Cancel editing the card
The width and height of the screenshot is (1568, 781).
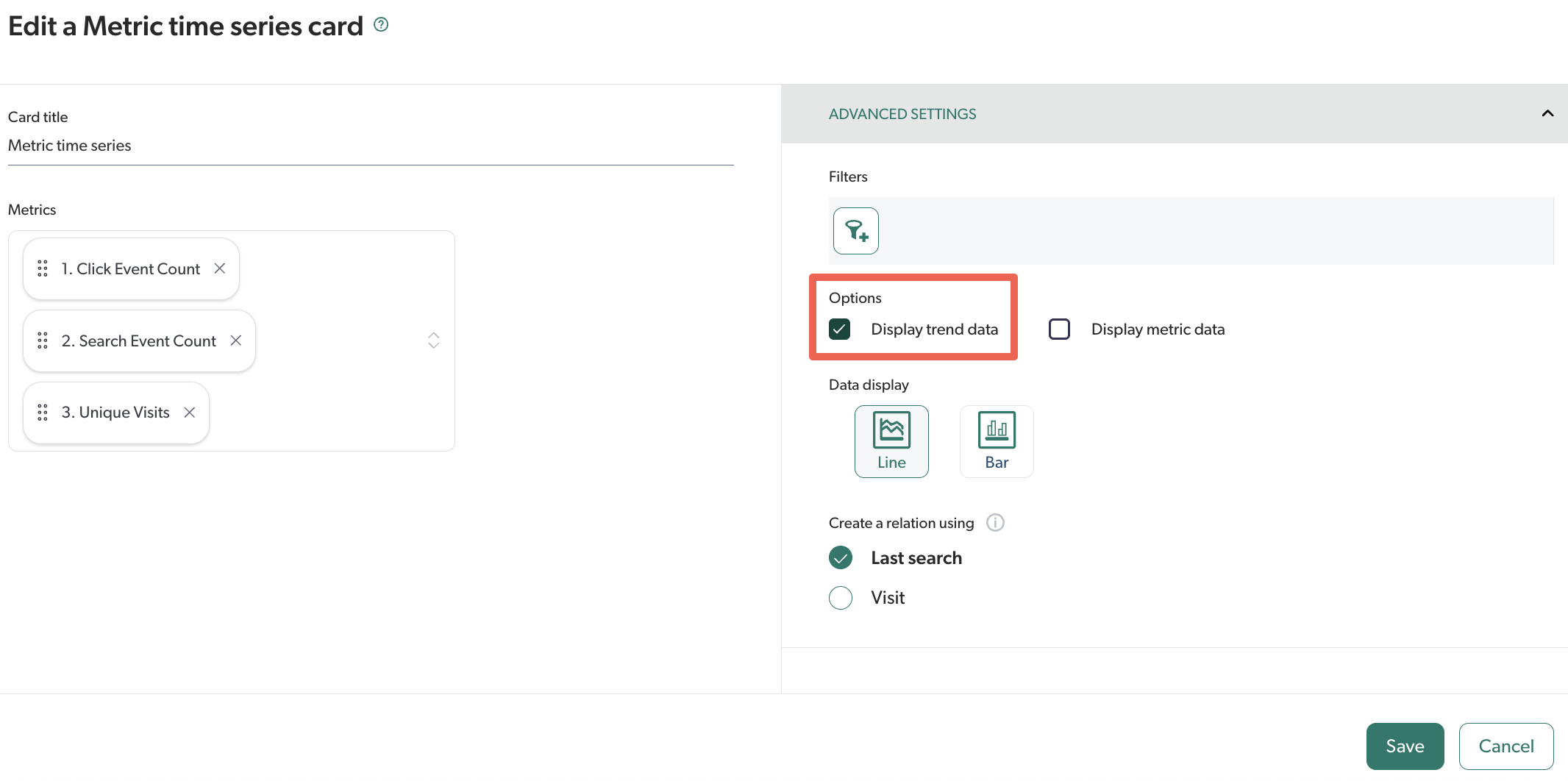point(1505,746)
